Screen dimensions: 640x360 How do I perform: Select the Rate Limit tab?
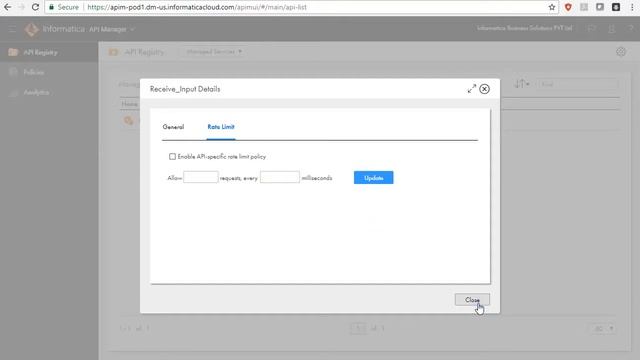(x=221, y=127)
